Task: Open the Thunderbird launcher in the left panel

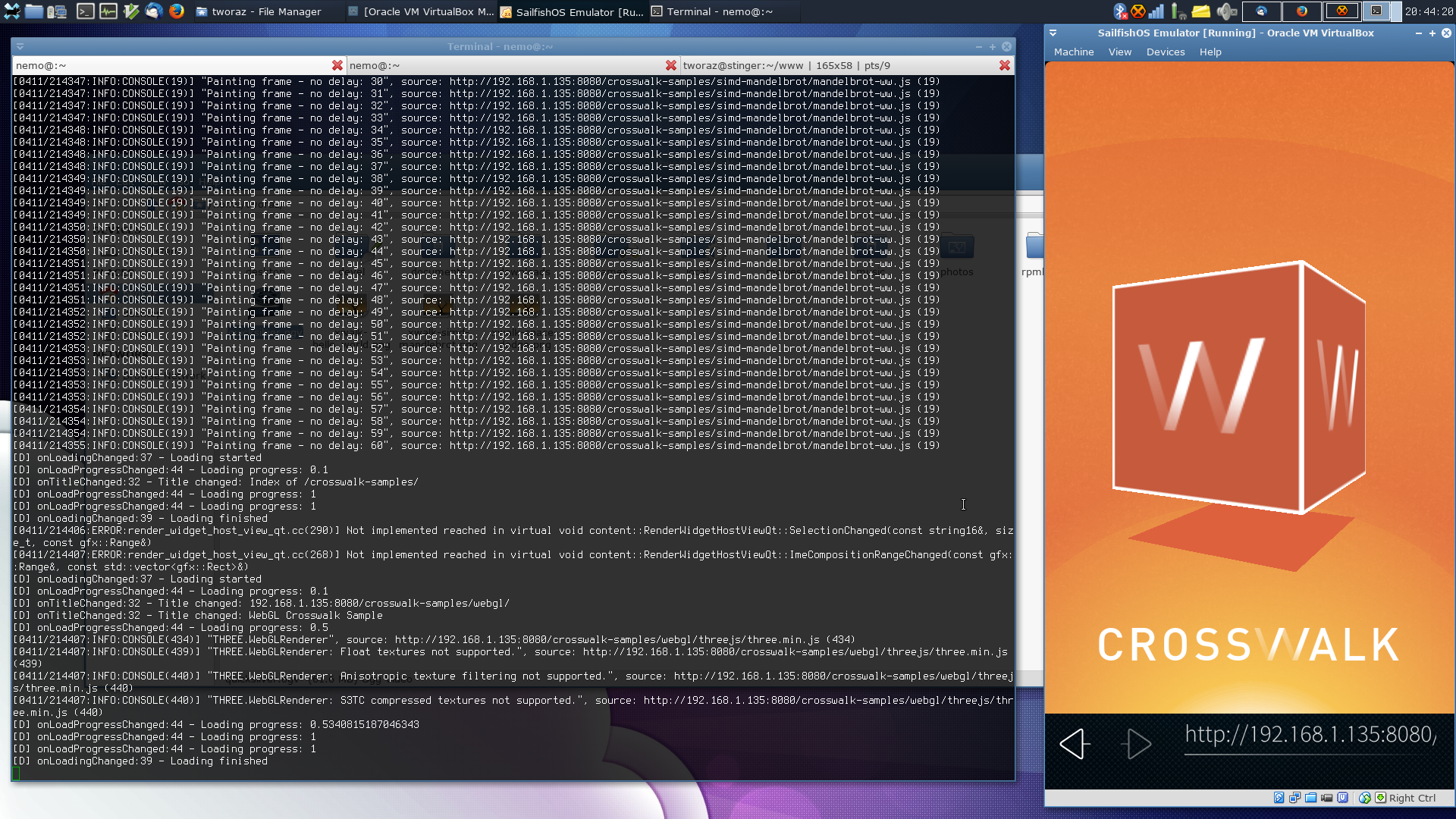Action: (154, 11)
